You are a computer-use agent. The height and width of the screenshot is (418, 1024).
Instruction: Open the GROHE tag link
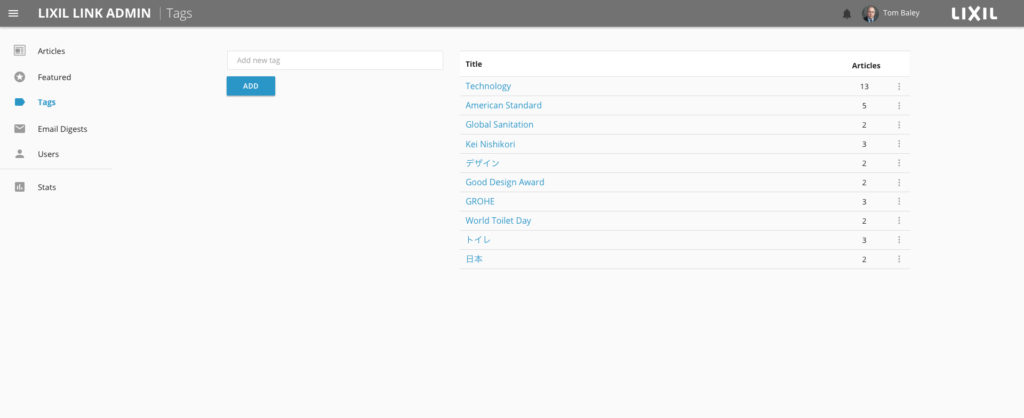(480, 202)
